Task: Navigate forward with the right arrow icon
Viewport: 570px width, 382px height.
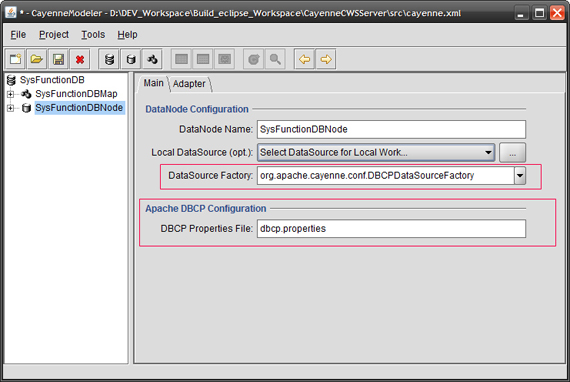Action: click(326, 59)
